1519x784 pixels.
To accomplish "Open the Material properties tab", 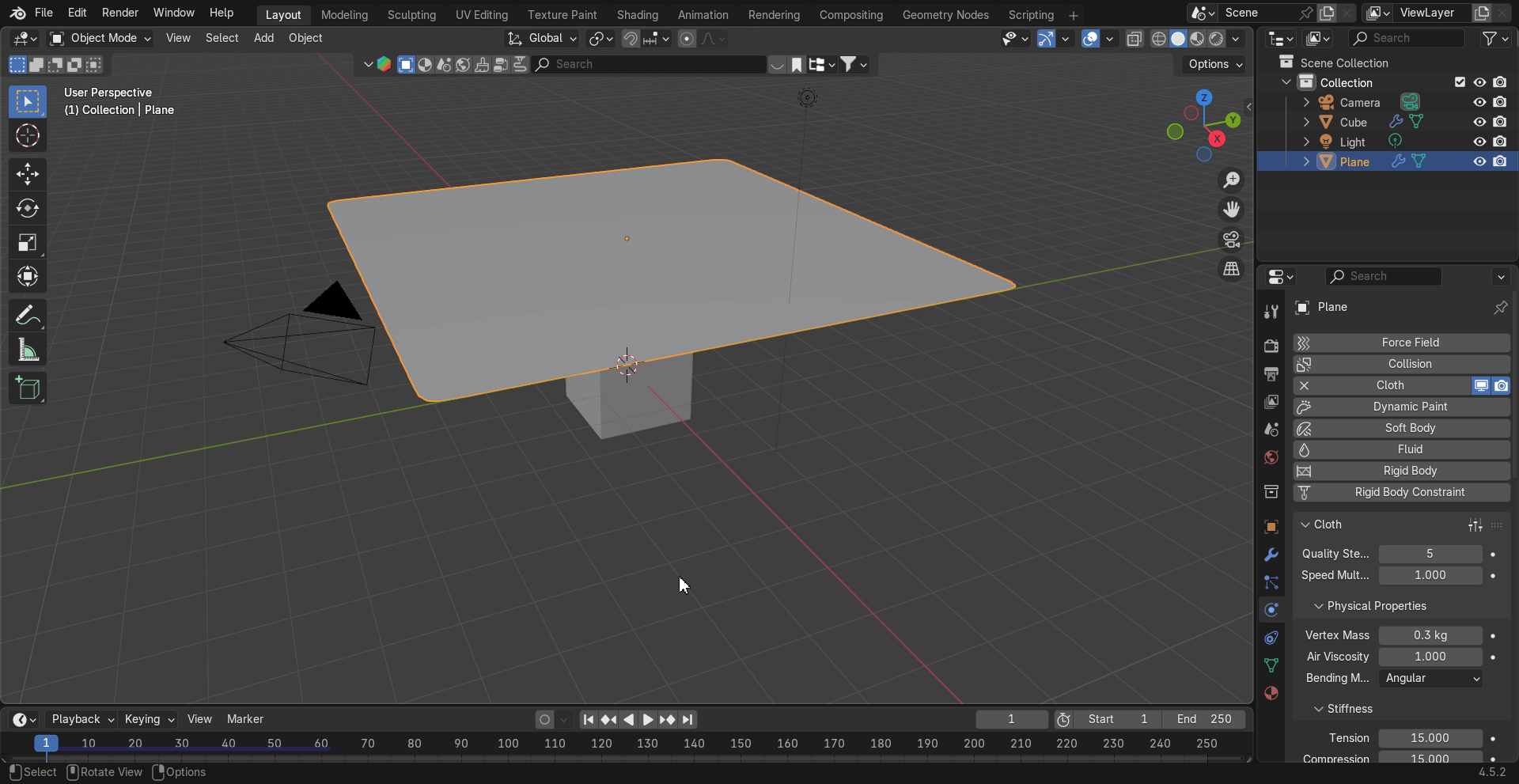I will [x=1271, y=693].
